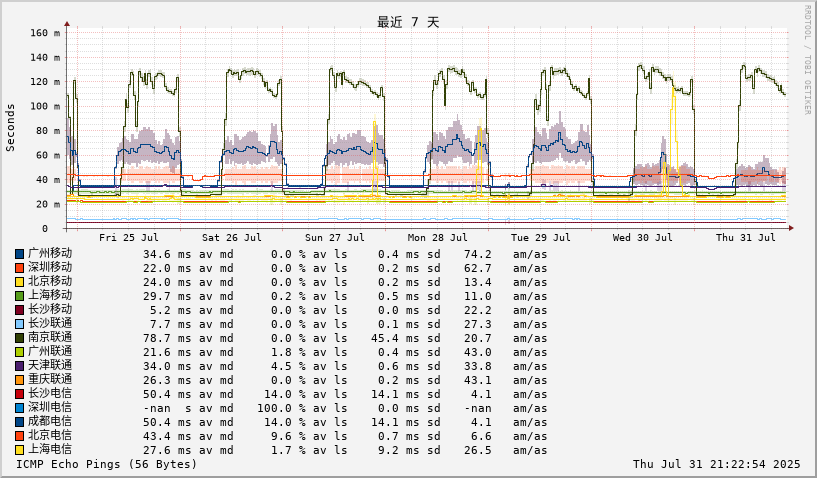
Task: Select the Sun 27 Jul date label
Action: [335, 238]
